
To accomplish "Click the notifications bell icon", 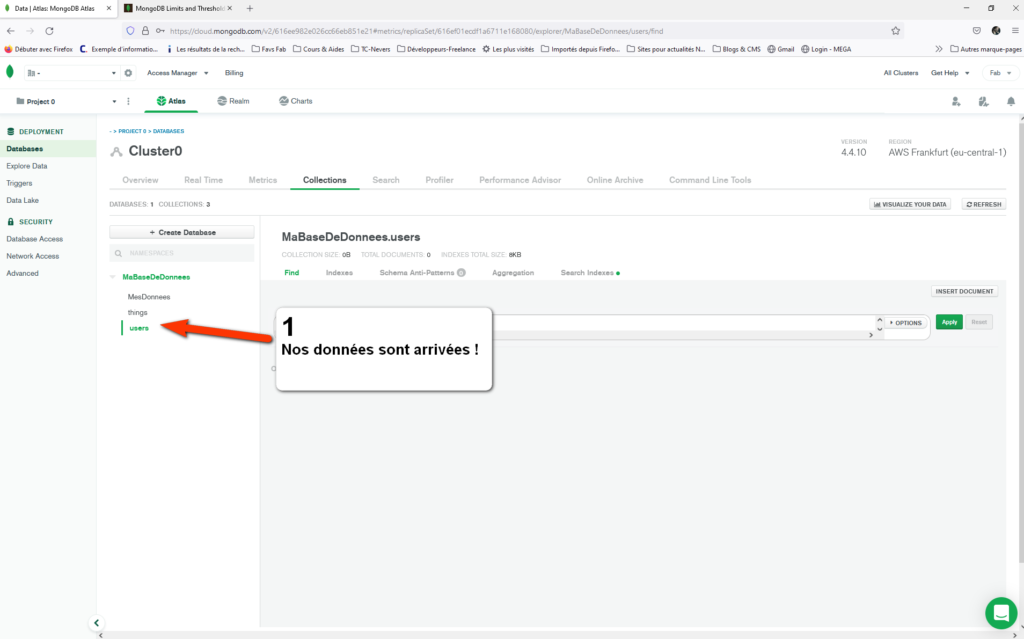I will click(1011, 102).
